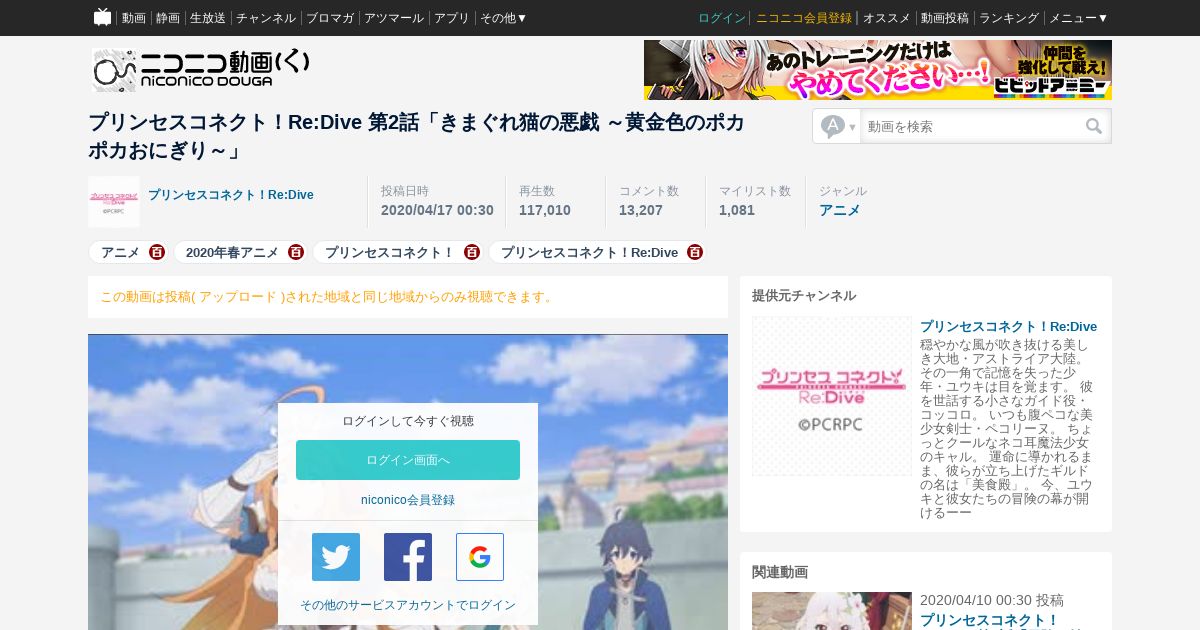Log in with the Facebook icon

pyautogui.click(x=408, y=557)
